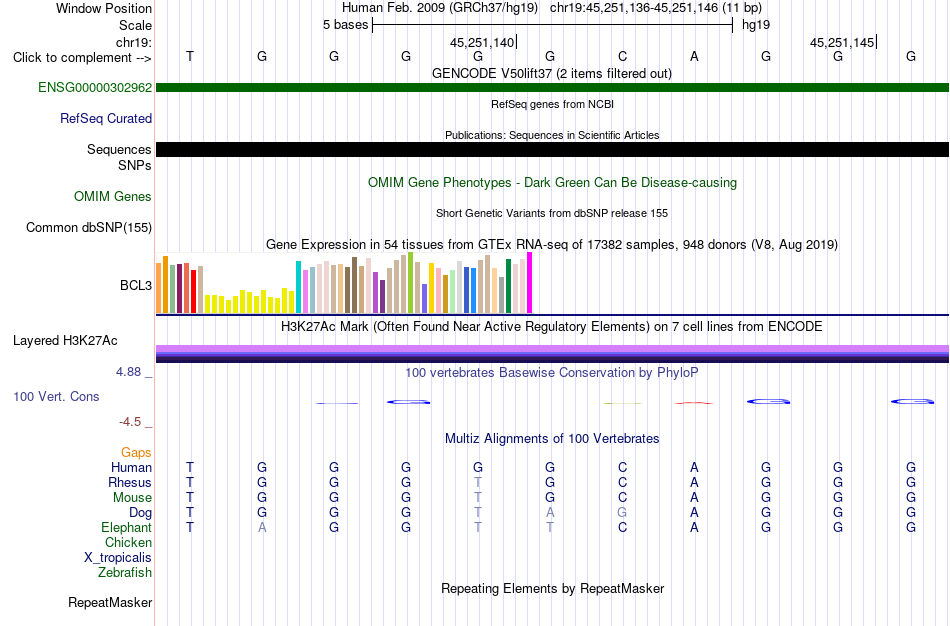The image size is (950, 626).
Task: Click 'Multiz Alignments of 100 Vertebrates' title
Action: point(551,438)
